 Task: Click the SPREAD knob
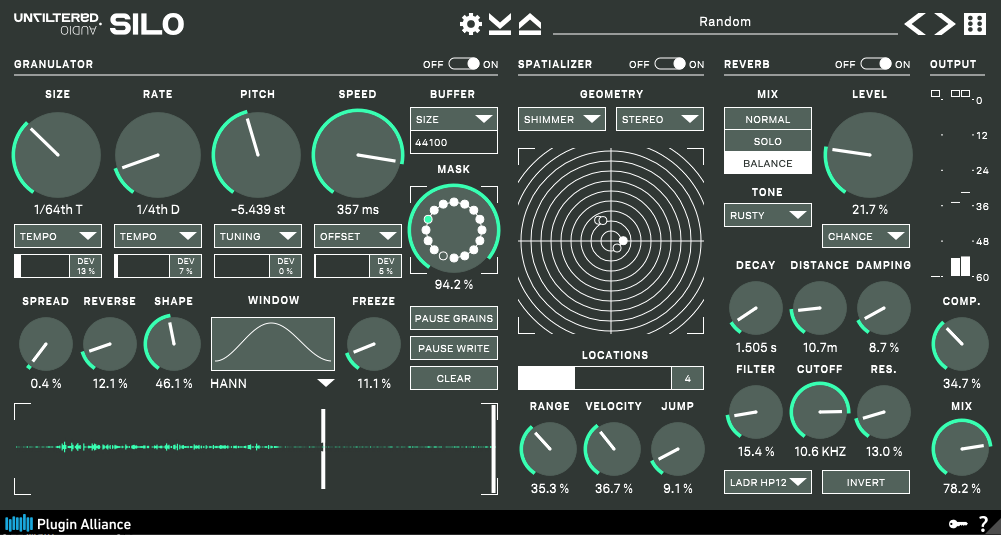(x=45, y=343)
